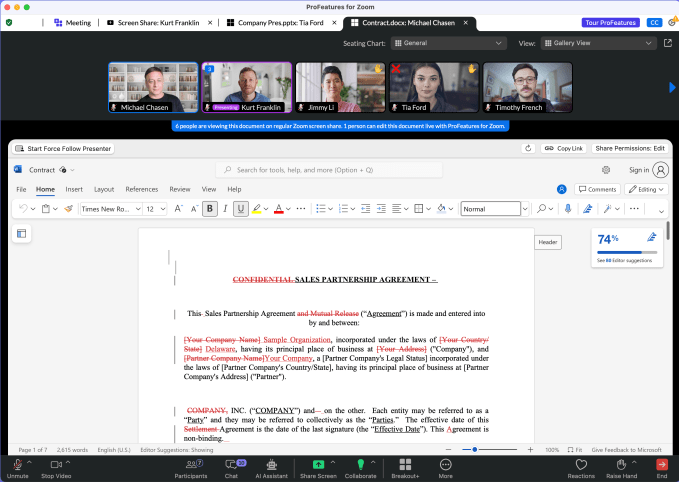The image size is (679, 482).
Task: Click the Share Screen icon
Action: pyautogui.click(x=318, y=464)
